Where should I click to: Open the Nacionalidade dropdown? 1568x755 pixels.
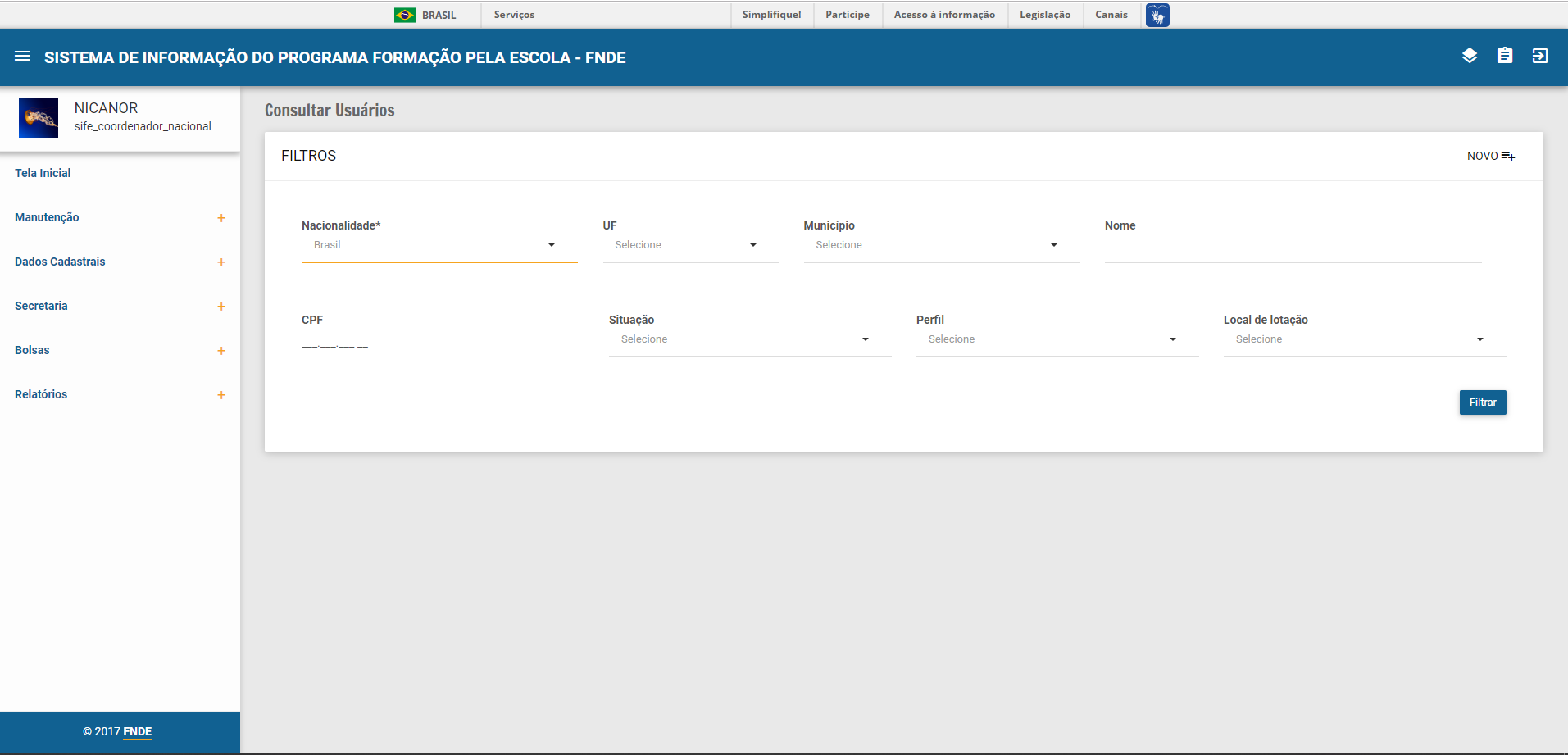[x=439, y=245]
